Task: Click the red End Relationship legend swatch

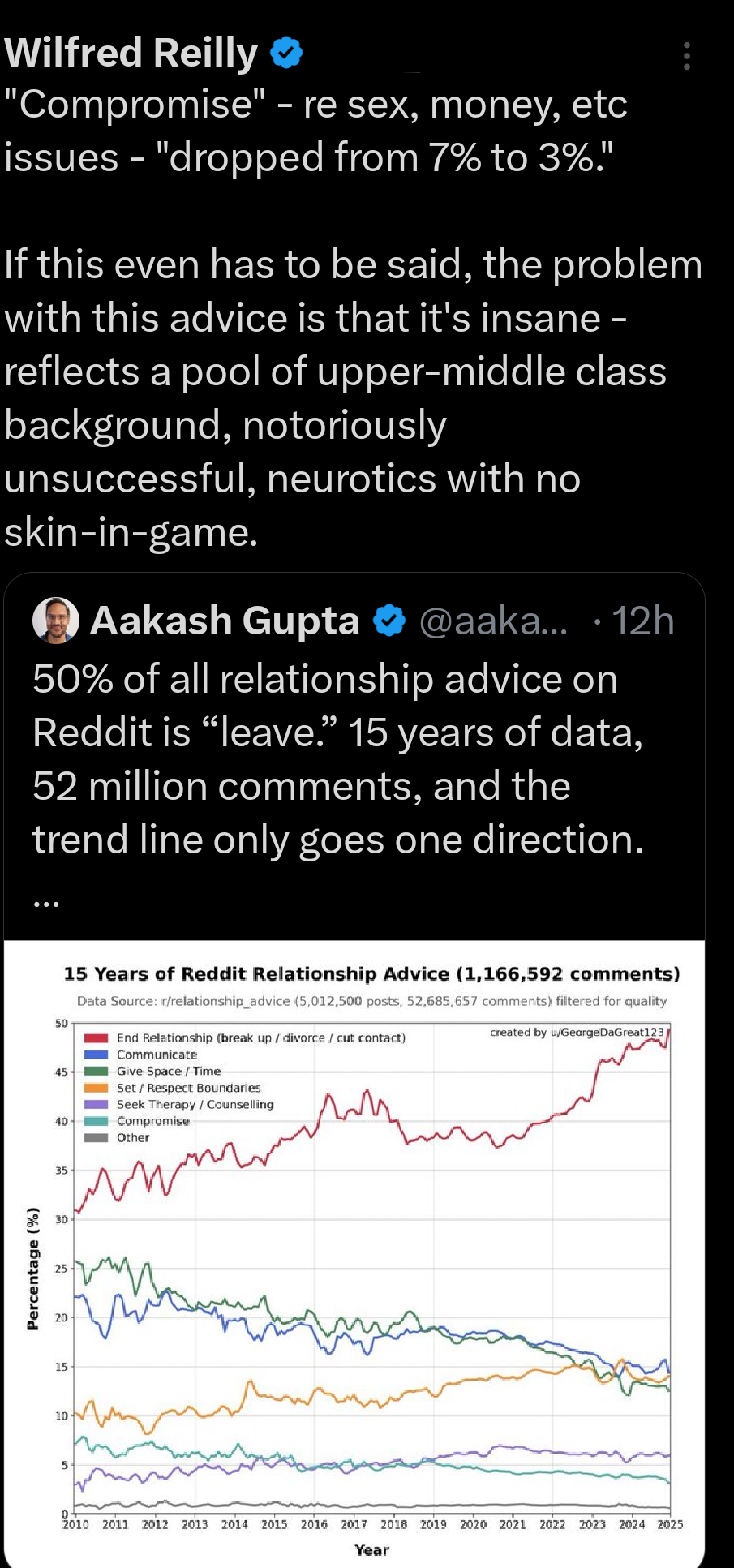Action: coord(97,1038)
